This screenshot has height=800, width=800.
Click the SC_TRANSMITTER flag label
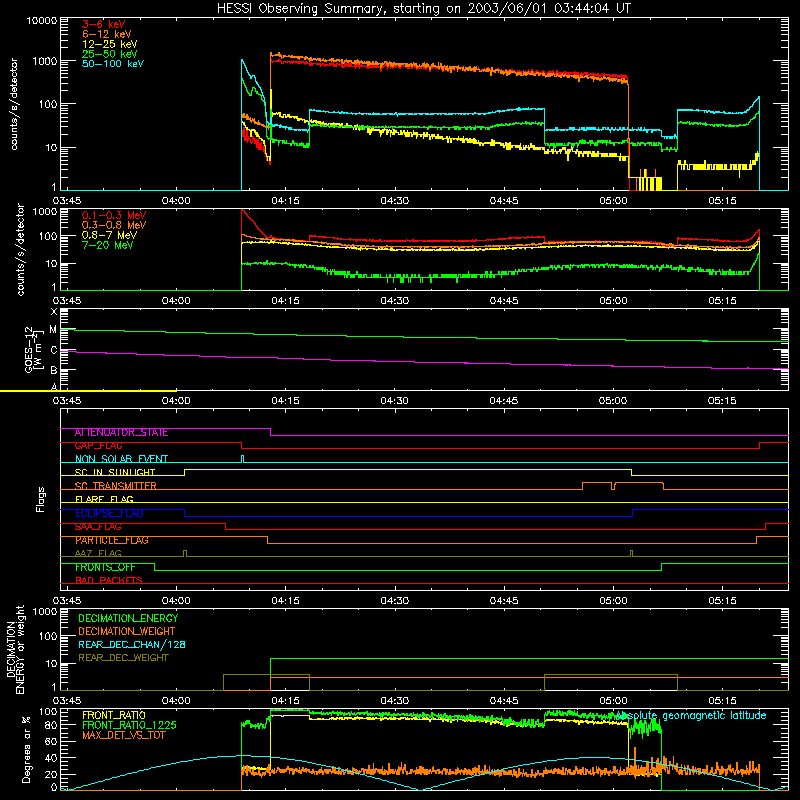(115, 486)
